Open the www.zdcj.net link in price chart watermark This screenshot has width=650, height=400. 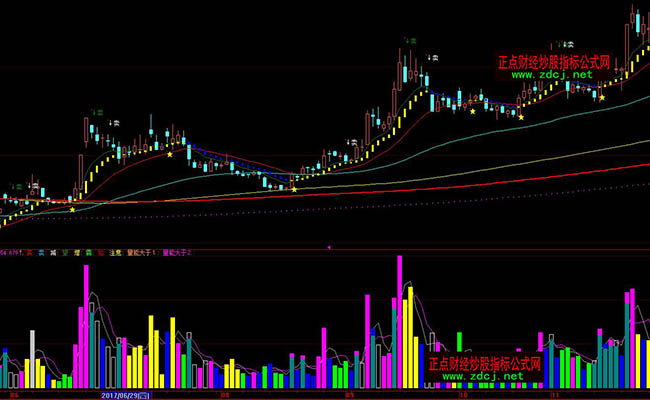(x=552, y=74)
